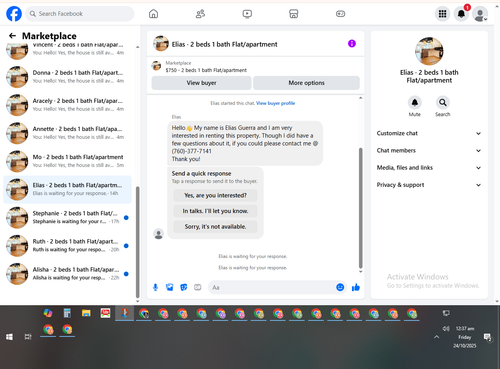Click Elias profile picture in right panel
The image size is (500, 369).
point(429,51)
